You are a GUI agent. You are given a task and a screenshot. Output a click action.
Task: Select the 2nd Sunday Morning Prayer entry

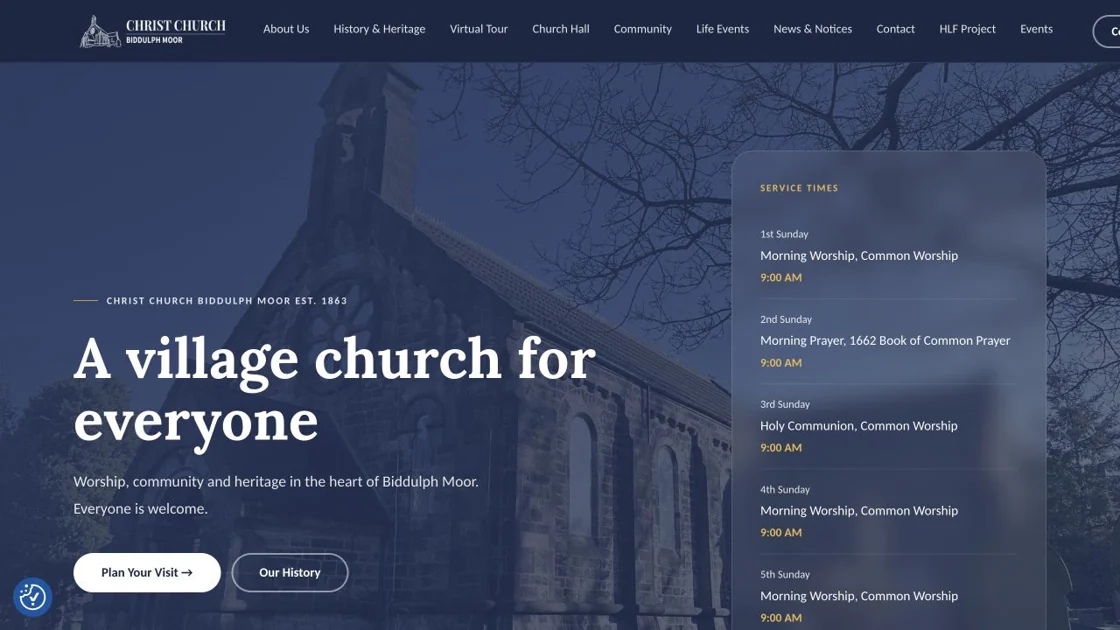pos(885,341)
